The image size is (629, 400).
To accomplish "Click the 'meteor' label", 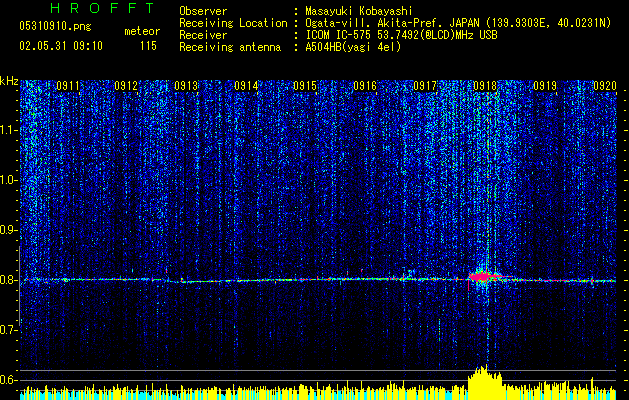I will [x=142, y=31].
